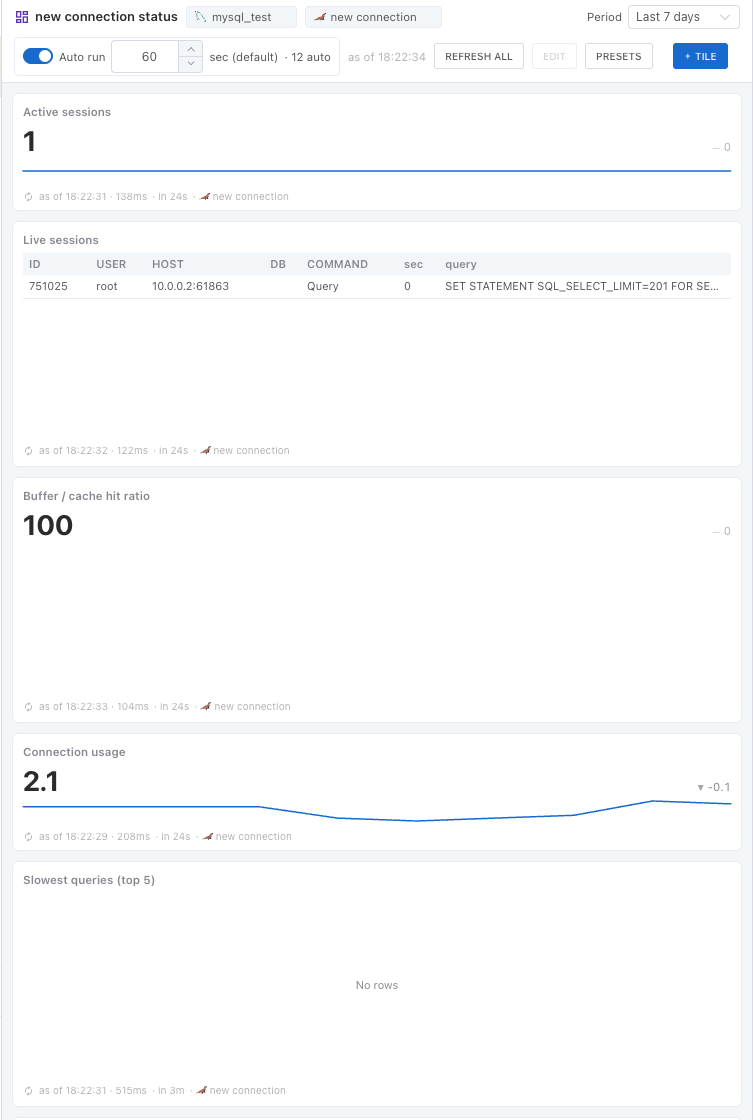Click the 'as of 18:22:34' timestamp

[387, 57]
